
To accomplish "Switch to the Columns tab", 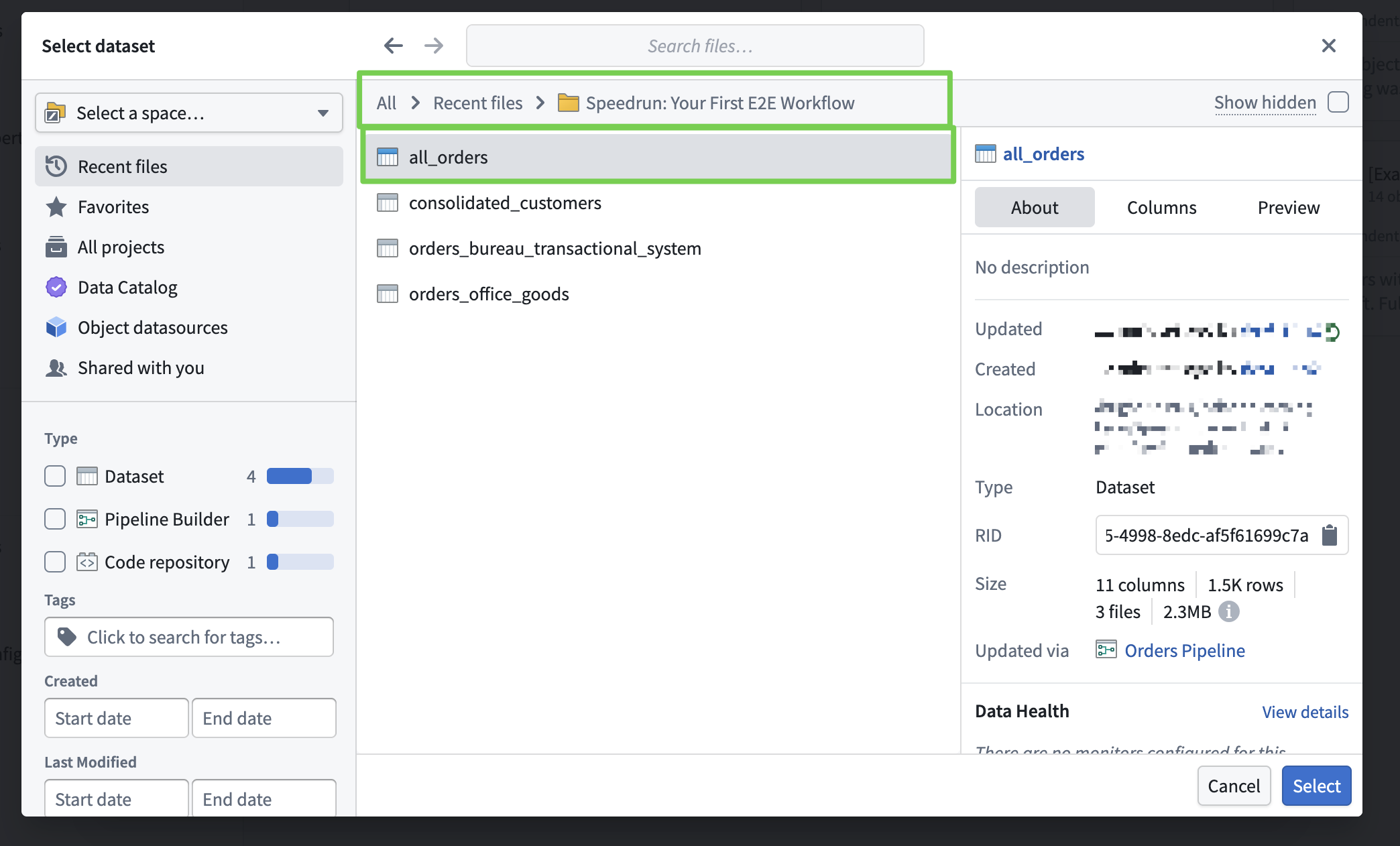I will (x=1161, y=207).
